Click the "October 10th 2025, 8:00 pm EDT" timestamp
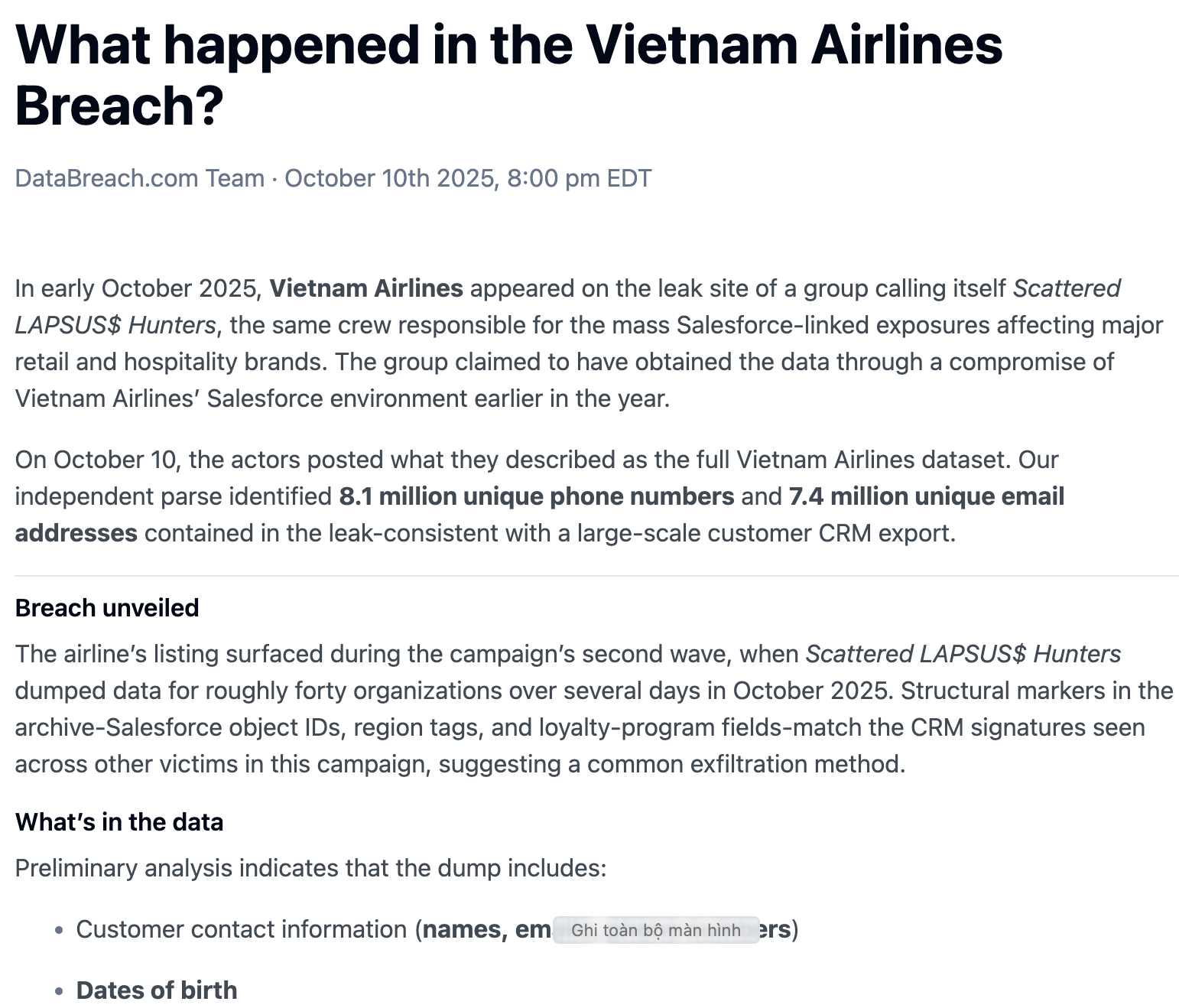Image resolution: width=1179 pixels, height=1008 pixels. 468,178
